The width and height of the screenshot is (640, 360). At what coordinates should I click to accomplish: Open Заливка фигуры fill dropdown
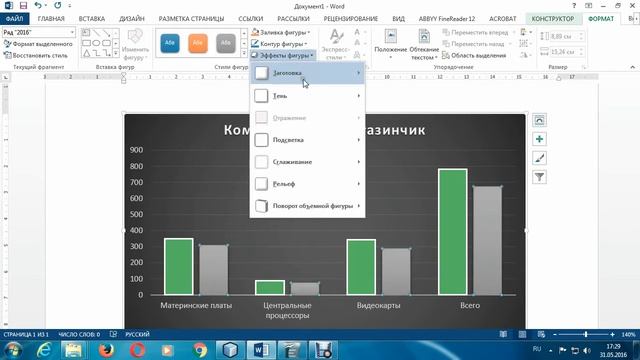(x=281, y=32)
